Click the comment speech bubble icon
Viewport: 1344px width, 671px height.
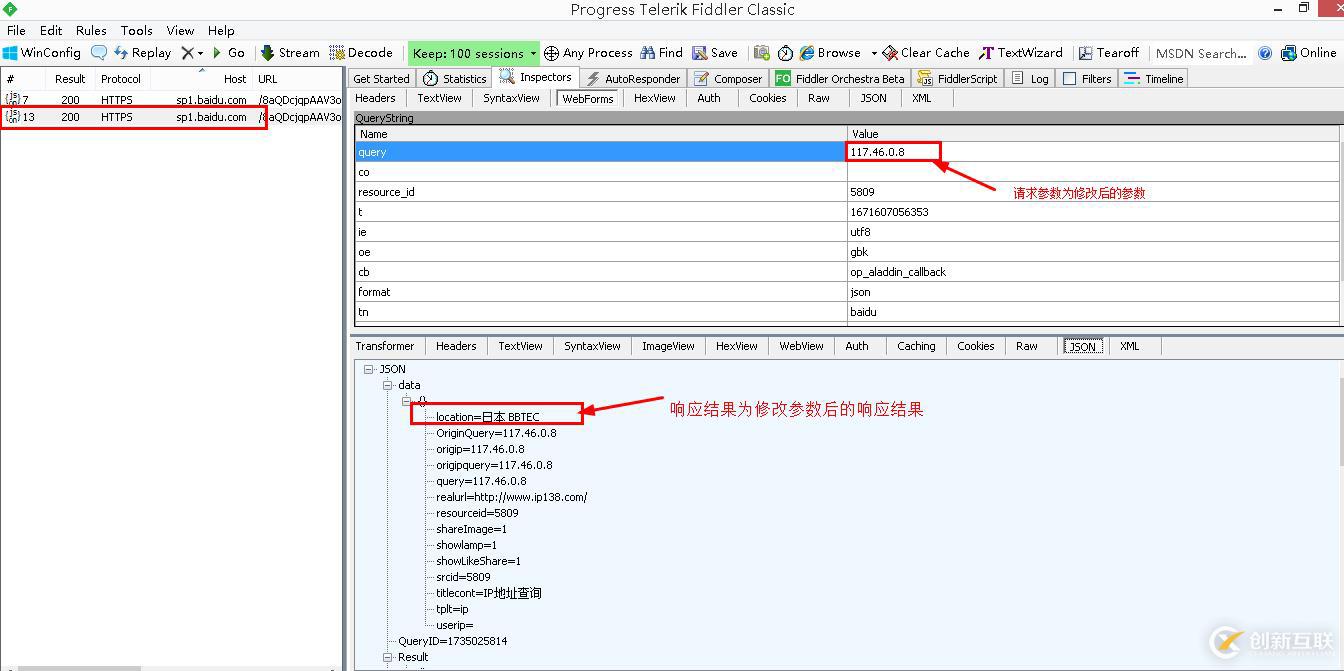pos(99,53)
